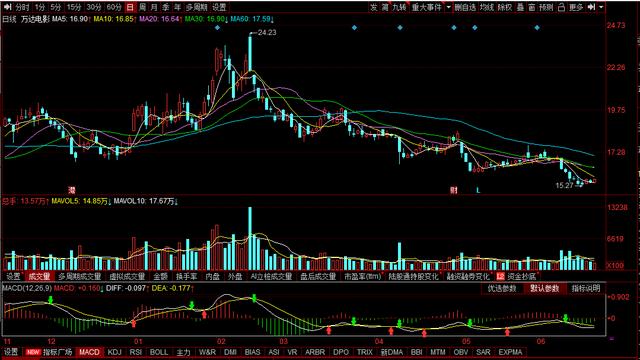Viewport: 640px width, 360px height.
Task: Click the 24.23 peak candlestick
Action: (250, 53)
